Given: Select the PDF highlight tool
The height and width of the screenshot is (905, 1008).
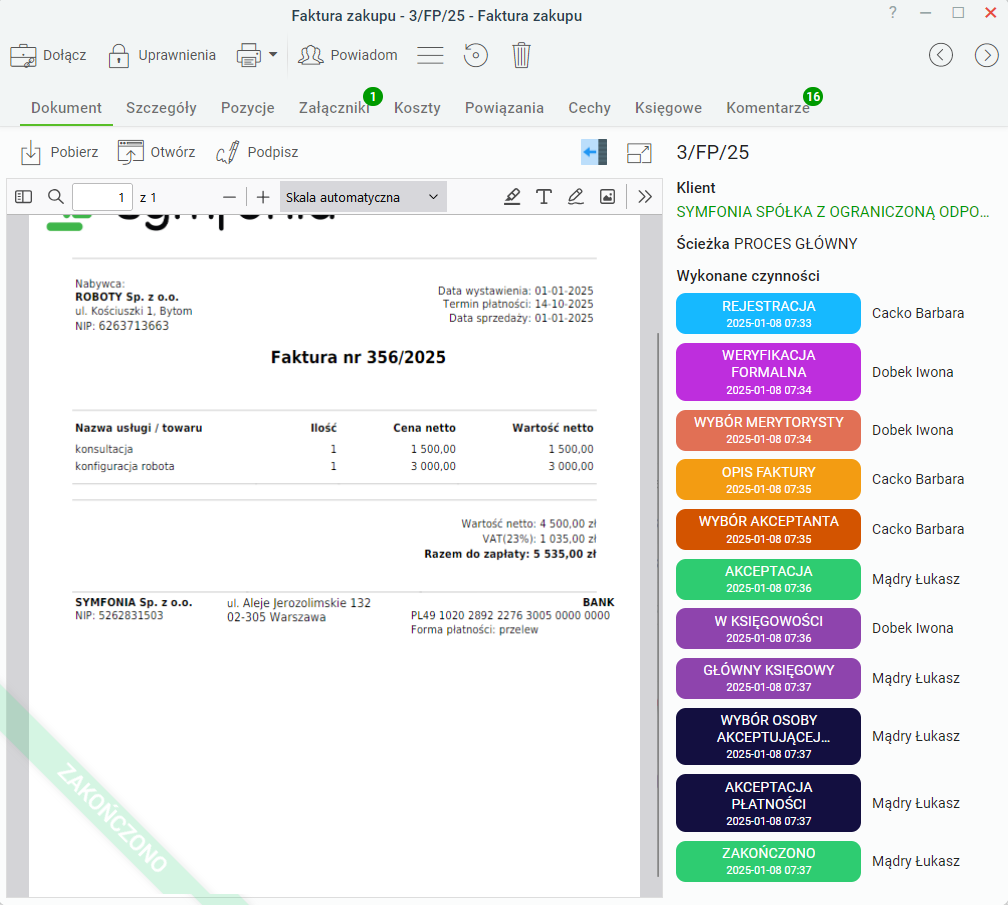Looking at the screenshot, I should (512, 197).
